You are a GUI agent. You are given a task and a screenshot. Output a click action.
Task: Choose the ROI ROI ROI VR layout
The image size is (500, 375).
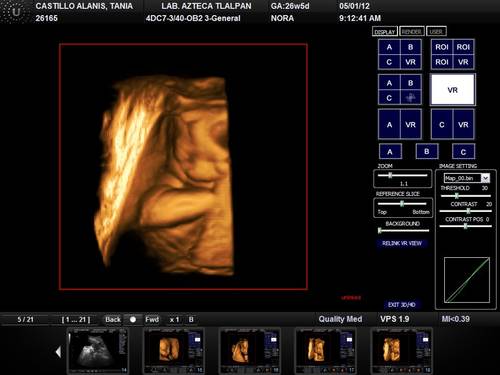(x=452, y=54)
